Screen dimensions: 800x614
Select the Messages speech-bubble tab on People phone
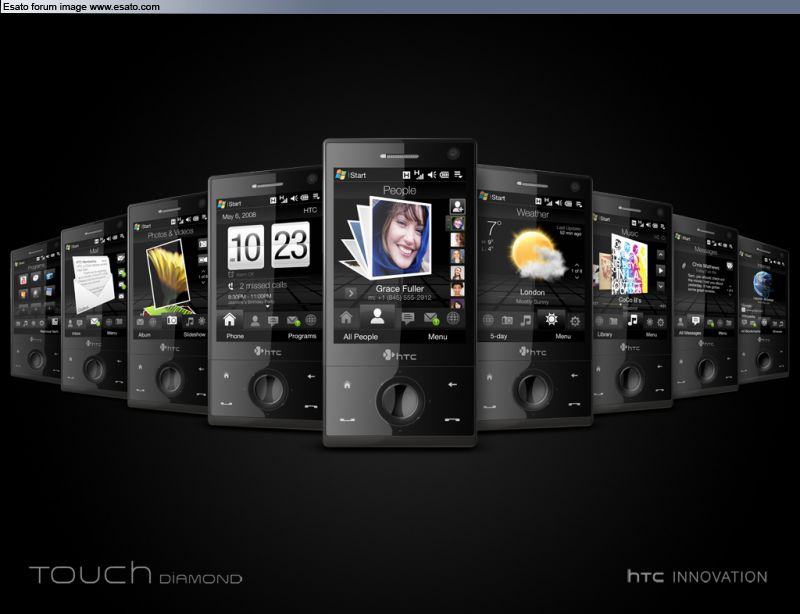[408, 318]
